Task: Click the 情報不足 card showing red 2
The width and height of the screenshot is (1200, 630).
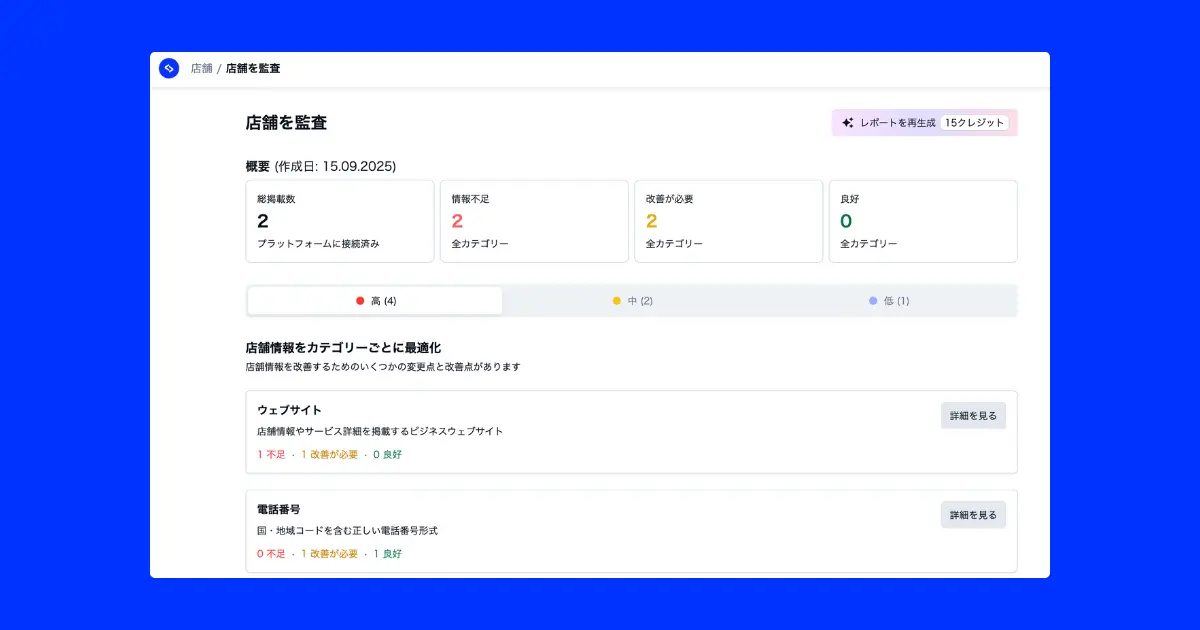Action: (x=534, y=221)
